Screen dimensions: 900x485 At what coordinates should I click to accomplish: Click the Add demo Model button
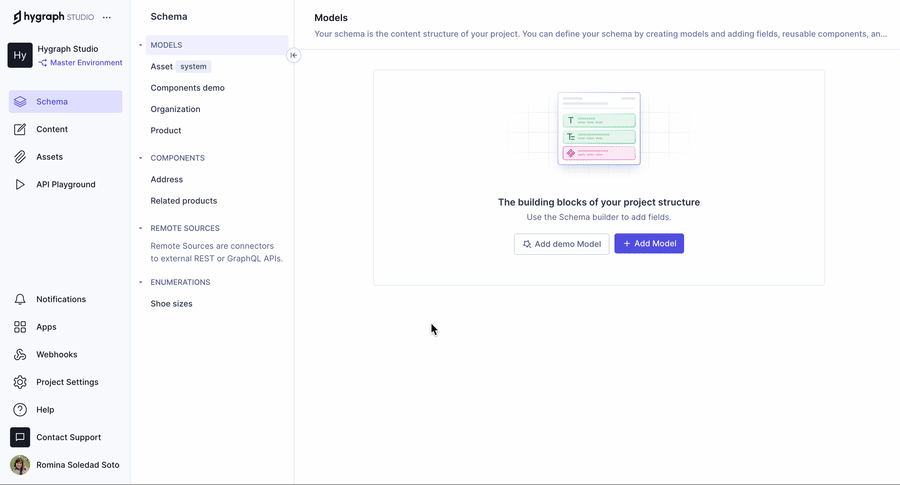(561, 244)
